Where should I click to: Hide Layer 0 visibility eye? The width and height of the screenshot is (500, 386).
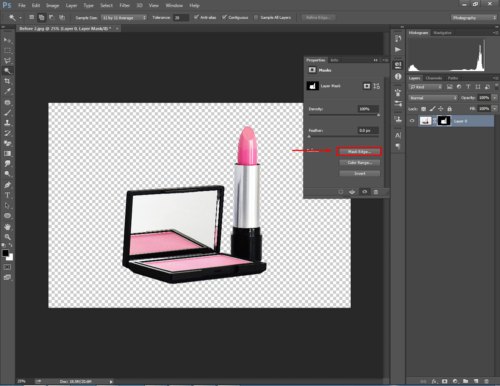click(412, 121)
